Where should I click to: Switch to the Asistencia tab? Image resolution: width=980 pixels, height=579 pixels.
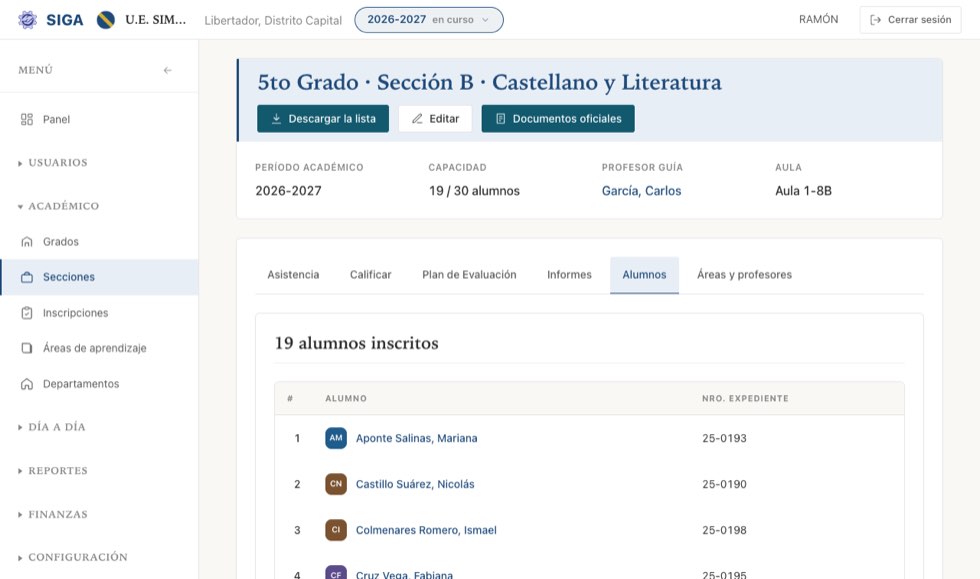point(293,274)
